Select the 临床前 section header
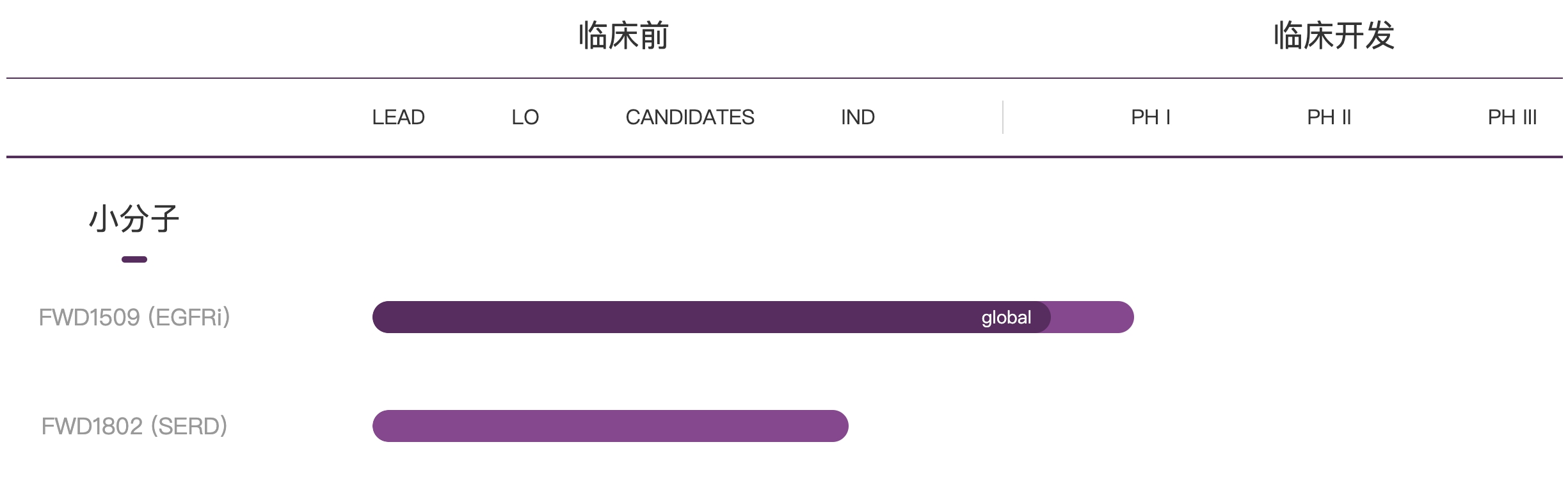The width and height of the screenshot is (1568, 483). [x=623, y=36]
